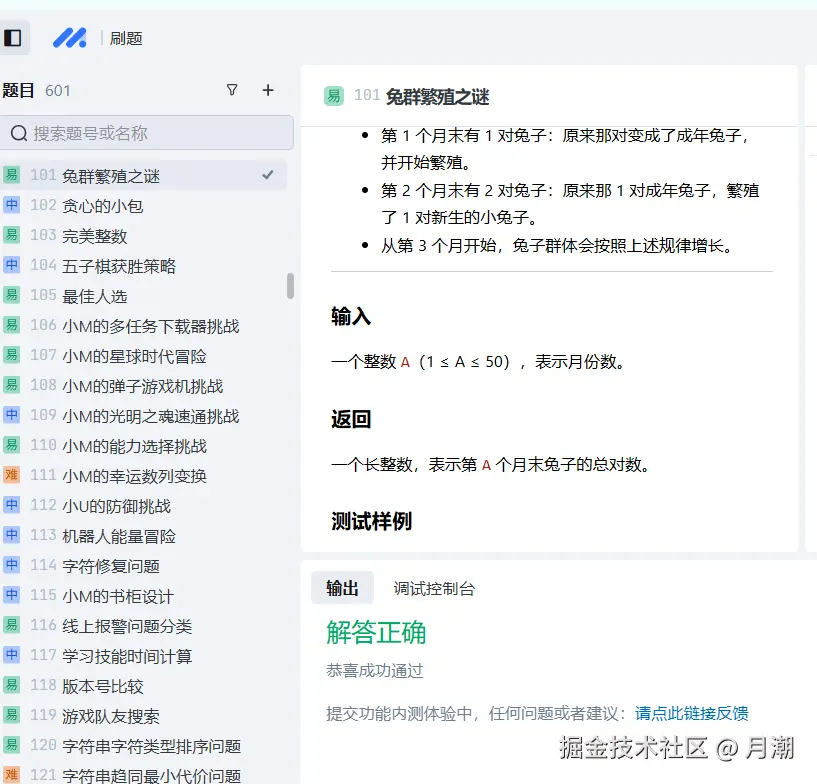Select the 输出 tab

342,588
